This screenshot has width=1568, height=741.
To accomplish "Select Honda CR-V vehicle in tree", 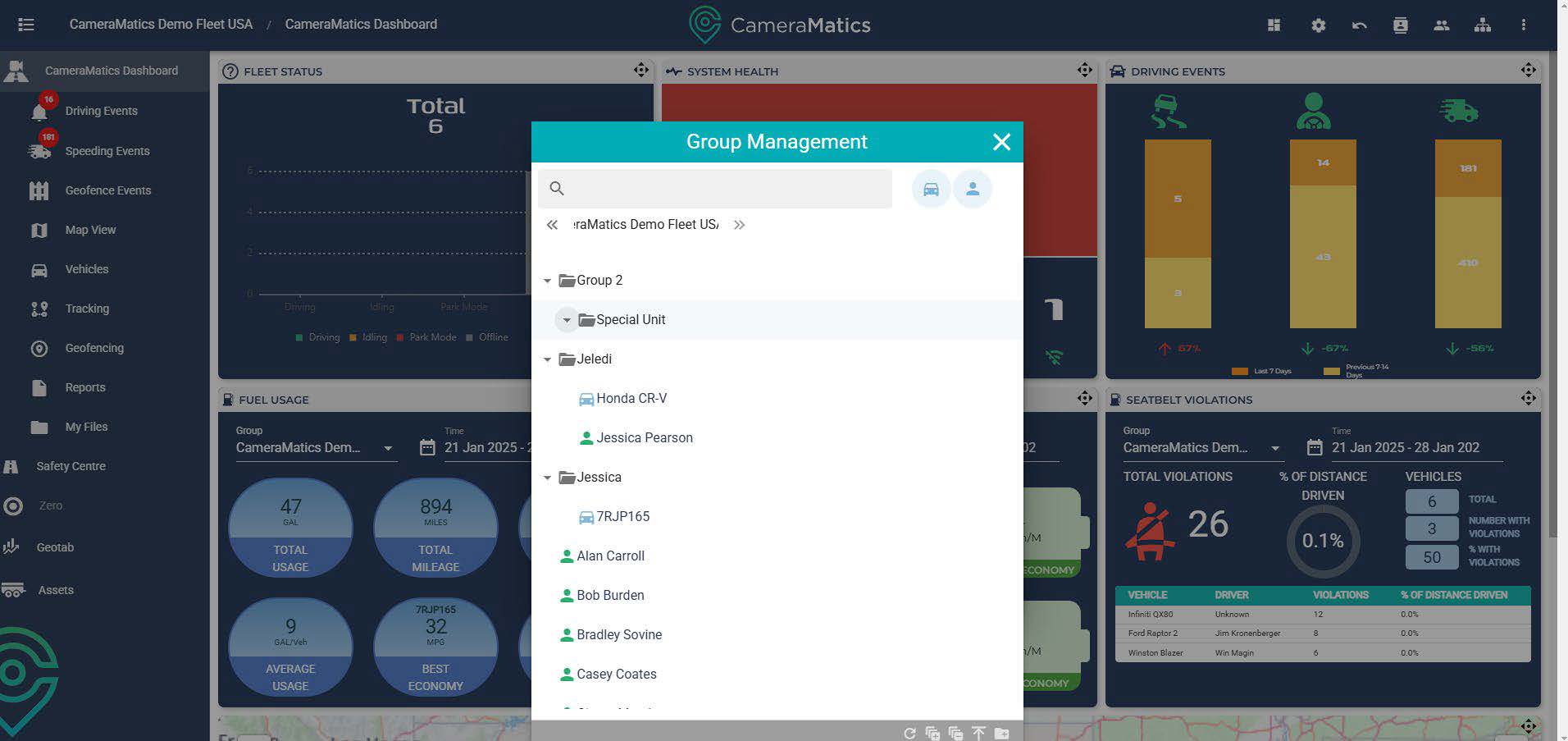I will pos(631,399).
